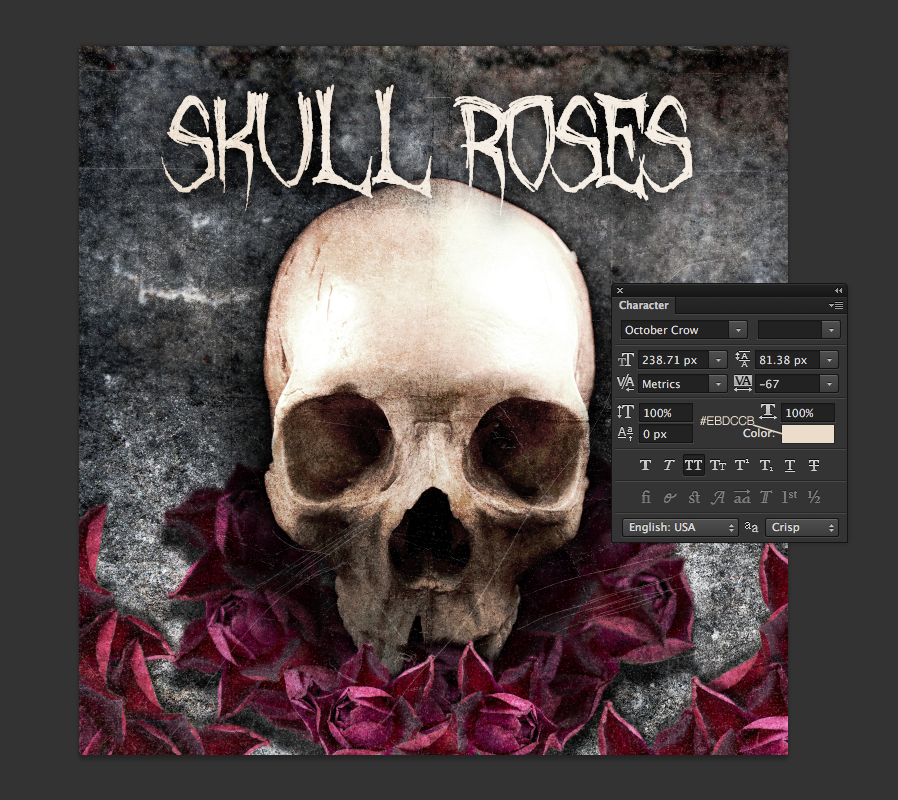Click the Standard Ligatures icon
This screenshot has width=898, height=800.
tap(646, 497)
